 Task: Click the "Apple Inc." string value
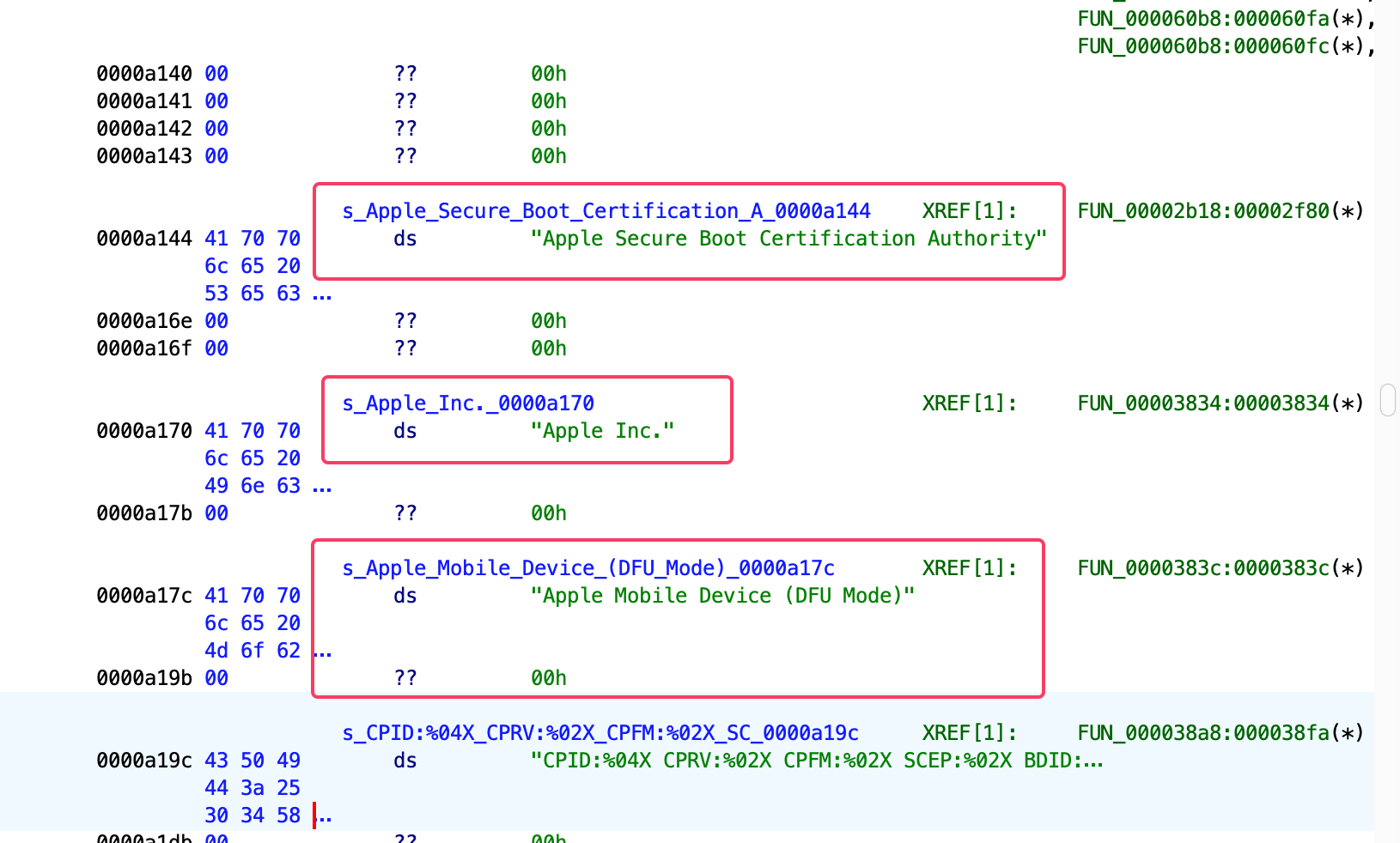pyautogui.click(x=602, y=431)
